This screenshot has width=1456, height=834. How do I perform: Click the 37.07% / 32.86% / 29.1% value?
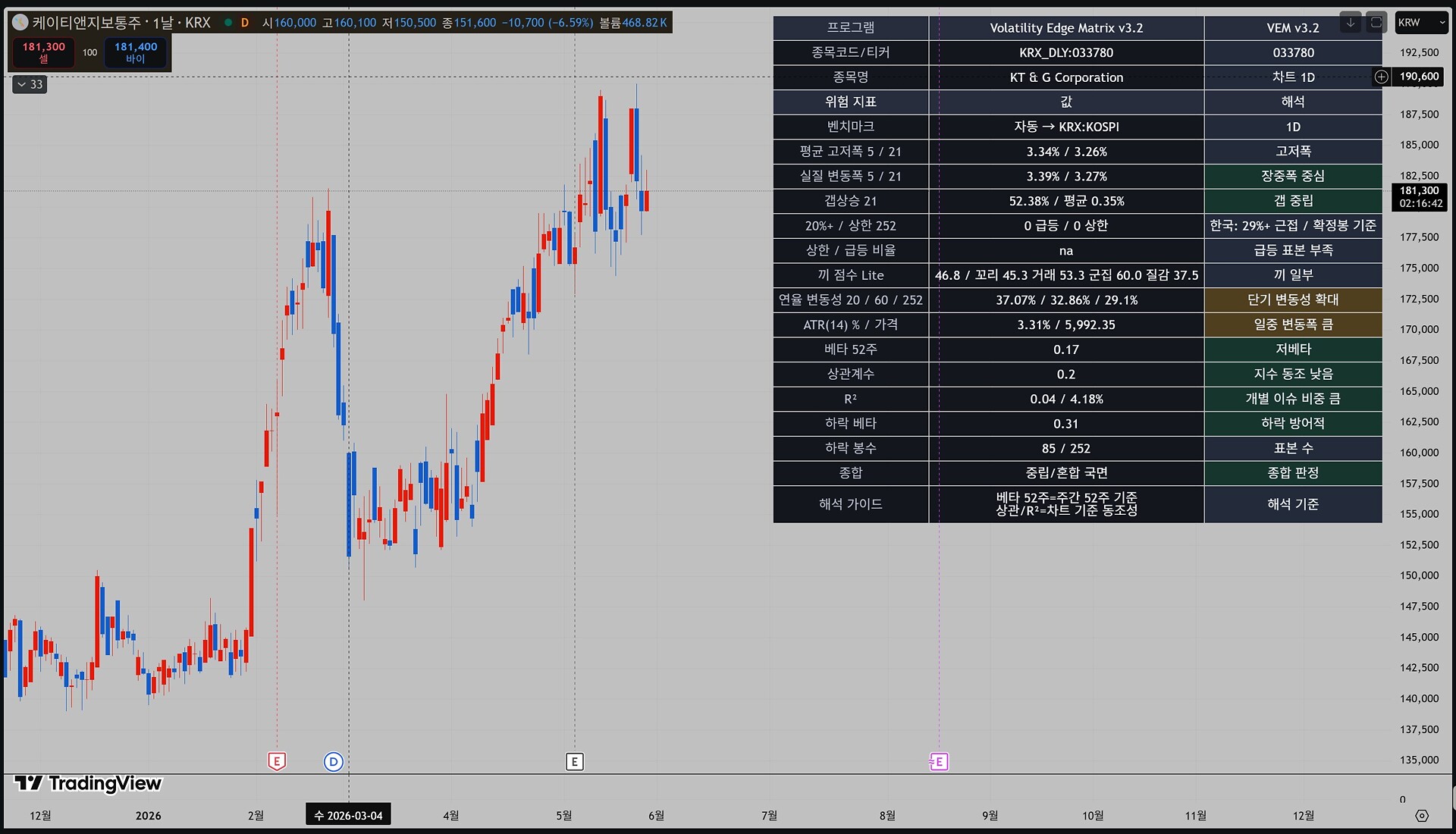coord(1066,300)
